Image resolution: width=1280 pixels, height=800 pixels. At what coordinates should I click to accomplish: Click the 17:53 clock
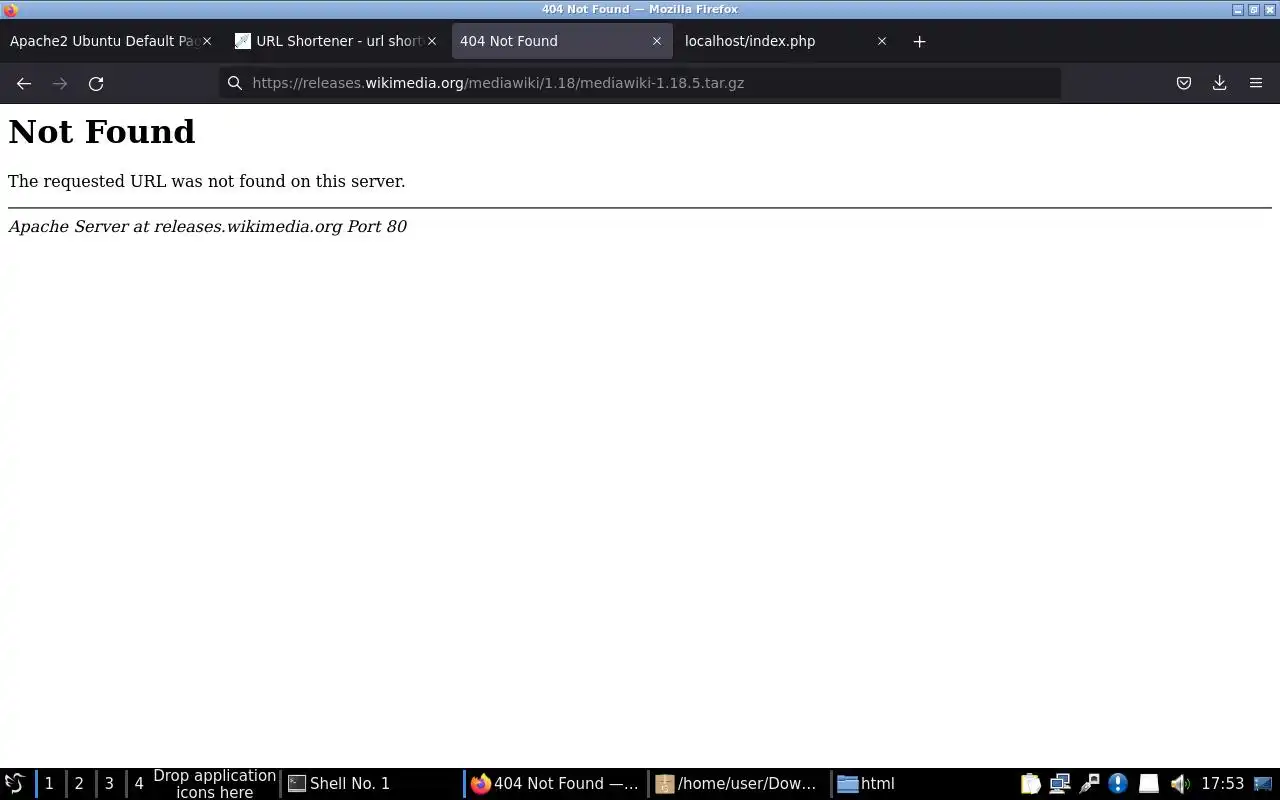click(x=1222, y=784)
